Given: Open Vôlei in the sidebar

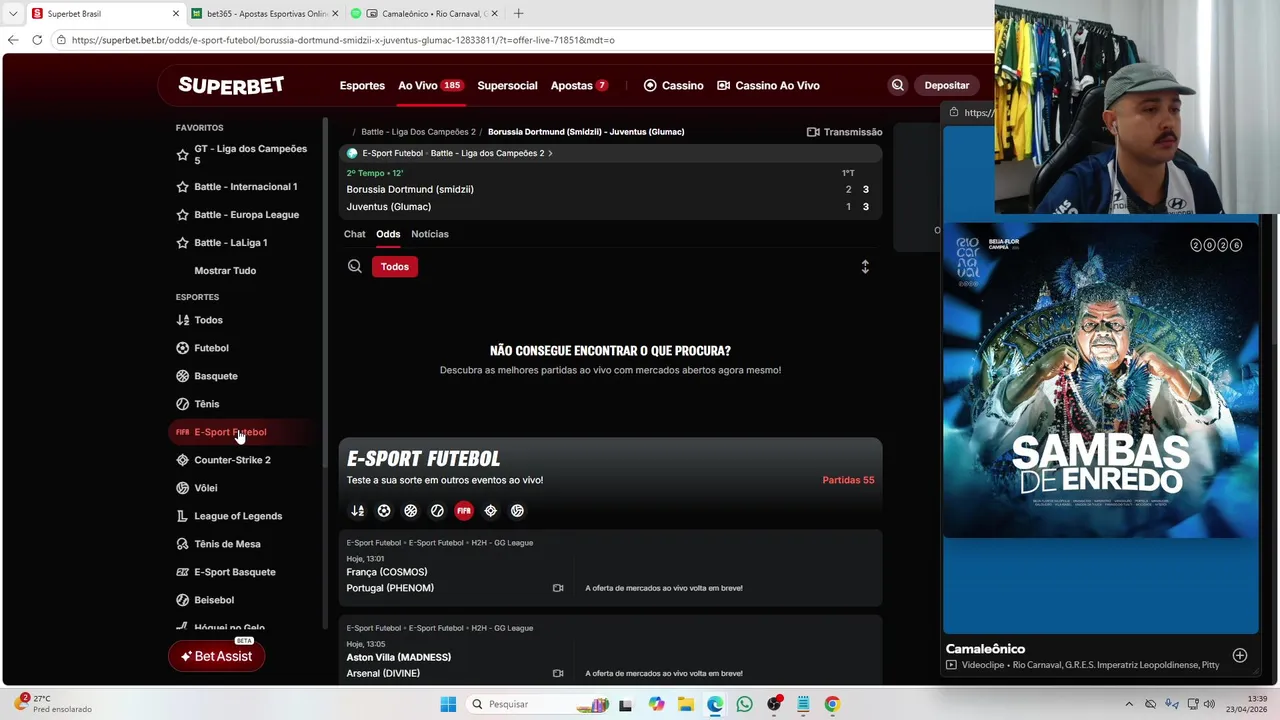Looking at the screenshot, I should pyautogui.click(x=205, y=488).
